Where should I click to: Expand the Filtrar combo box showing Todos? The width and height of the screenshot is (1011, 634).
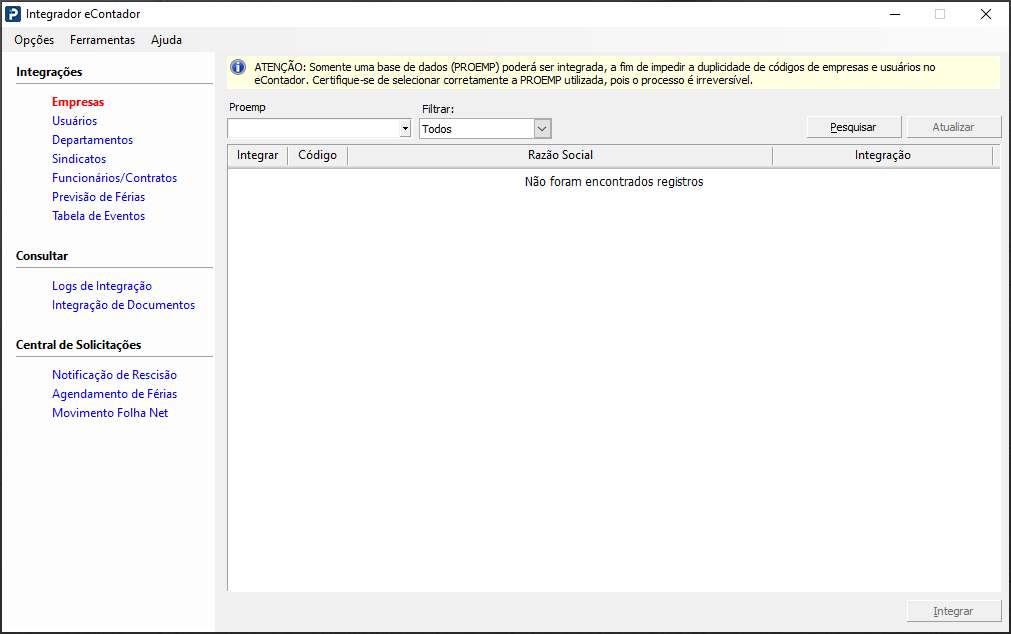(x=542, y=129)
